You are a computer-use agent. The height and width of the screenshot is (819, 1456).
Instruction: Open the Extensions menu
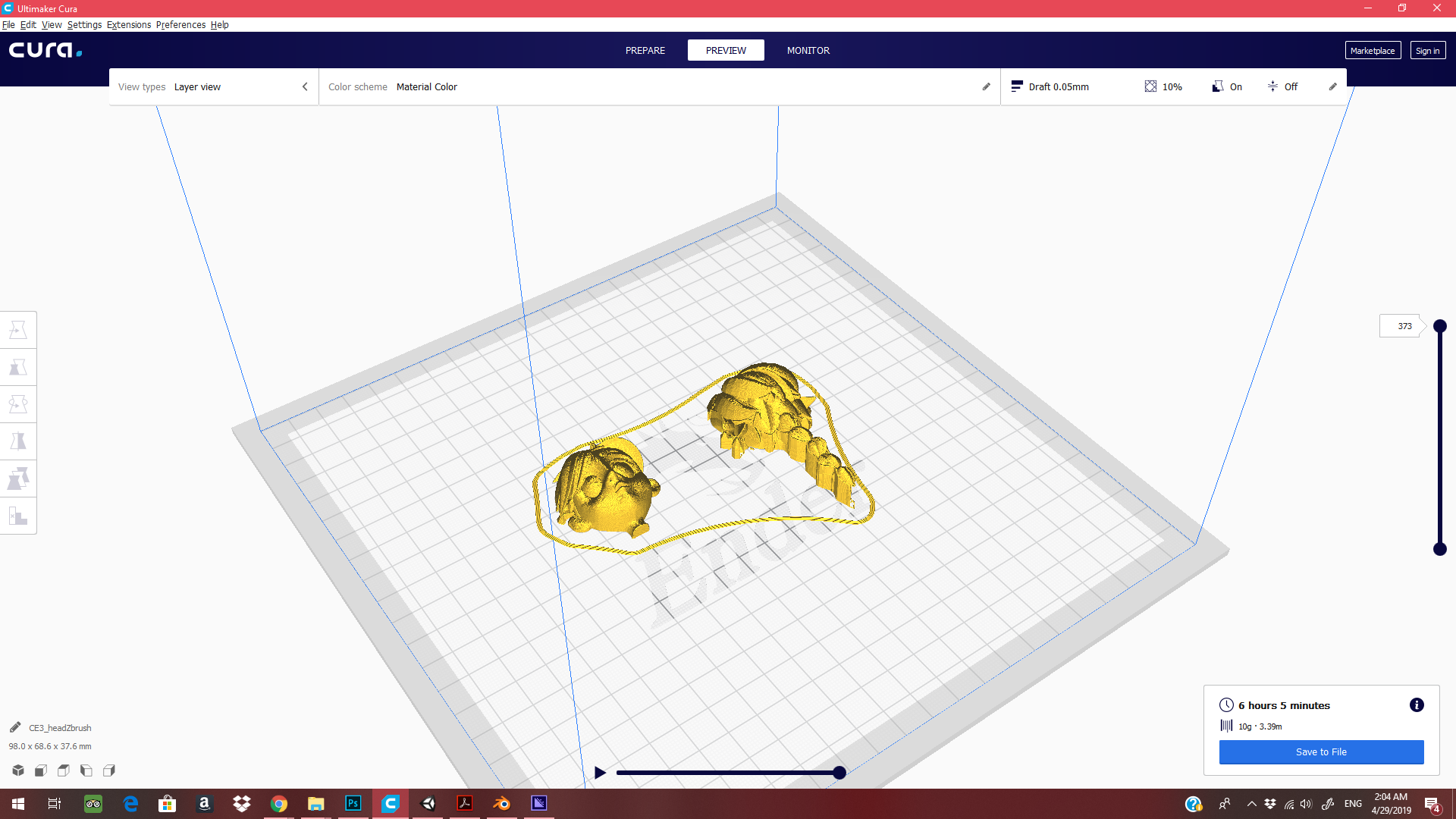[x=128, y=24]
